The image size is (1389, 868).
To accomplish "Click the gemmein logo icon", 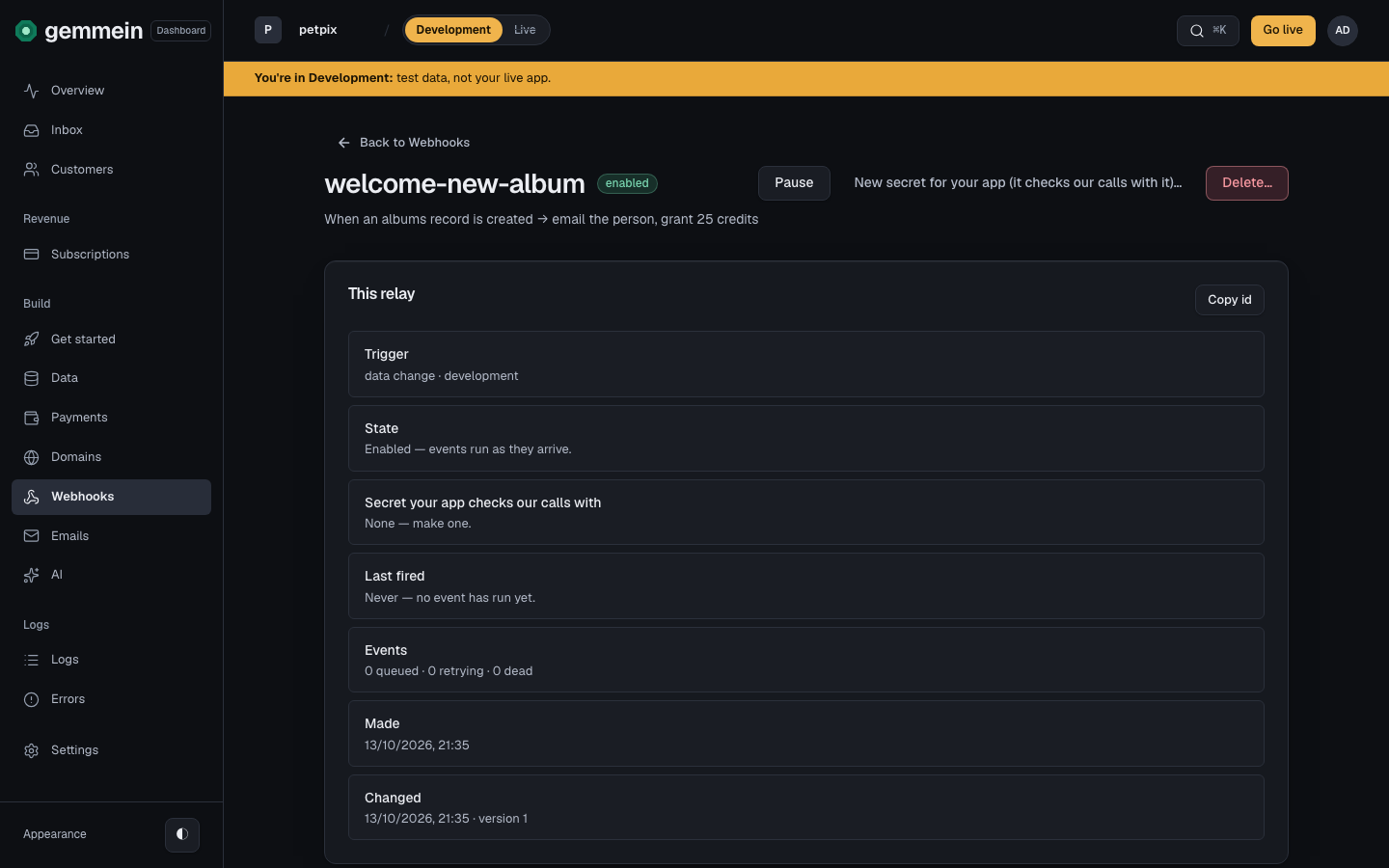I will click(x=26, y=31).
